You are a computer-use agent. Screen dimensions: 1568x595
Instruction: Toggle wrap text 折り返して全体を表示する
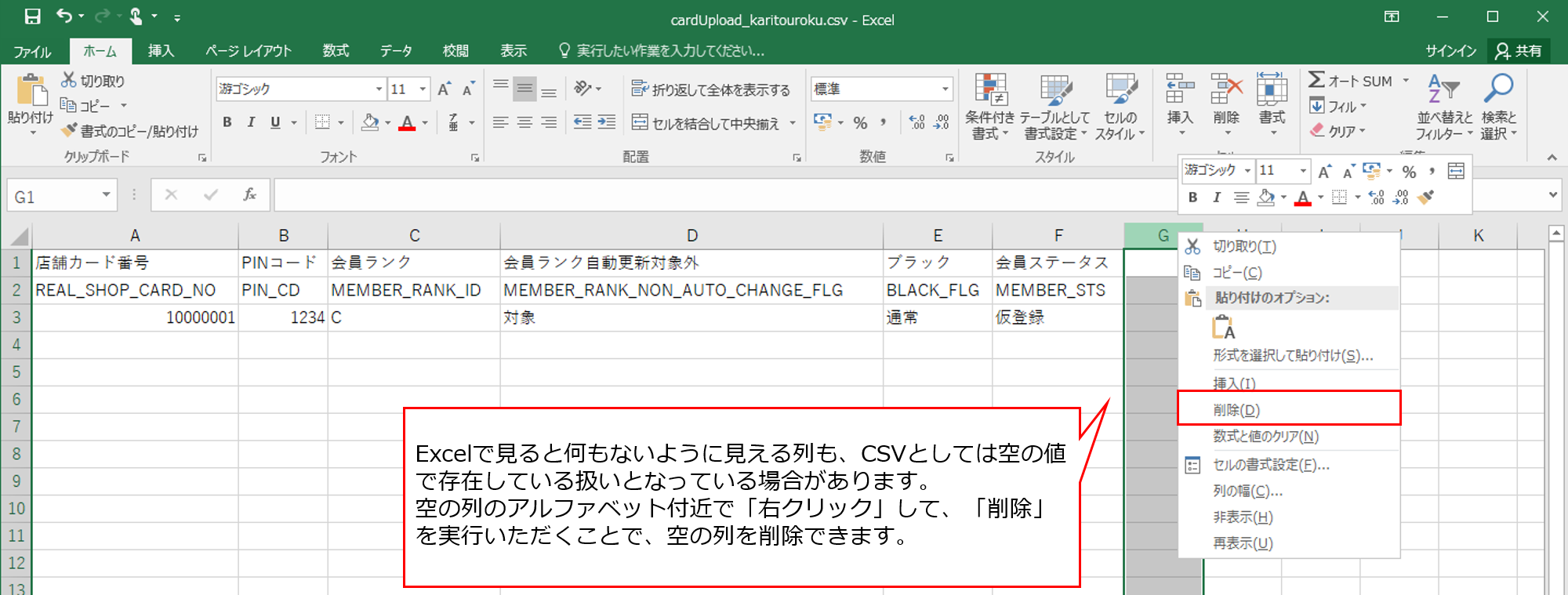711,89
